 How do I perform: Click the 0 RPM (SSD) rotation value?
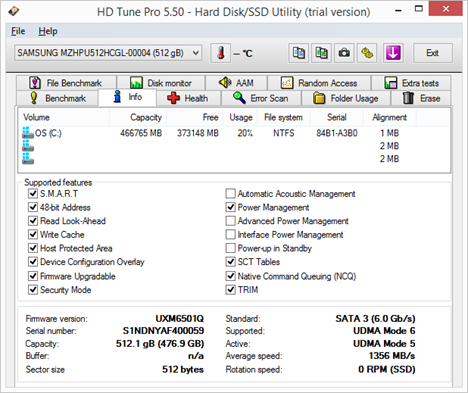coord(387,369)
